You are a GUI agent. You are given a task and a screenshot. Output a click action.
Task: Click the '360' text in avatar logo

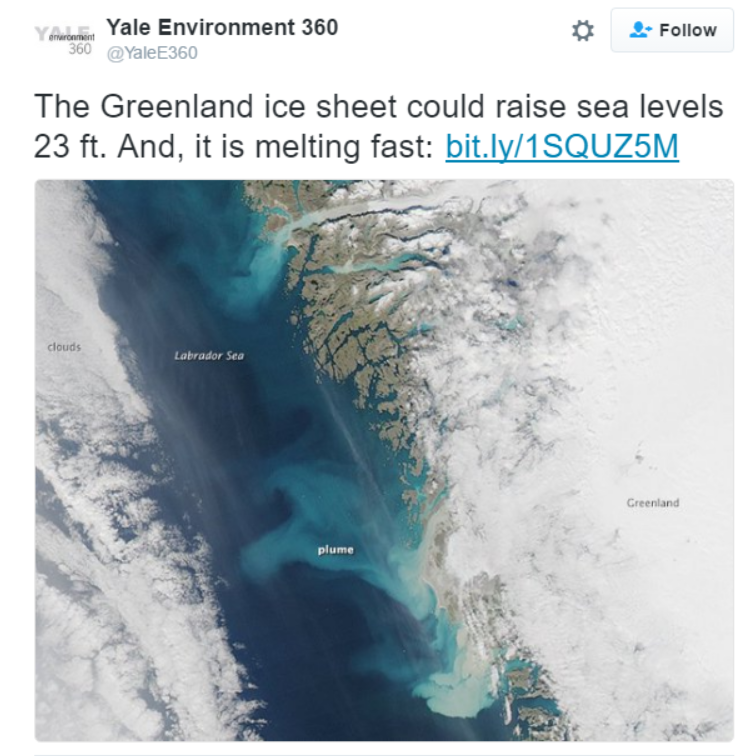point(80,49)
